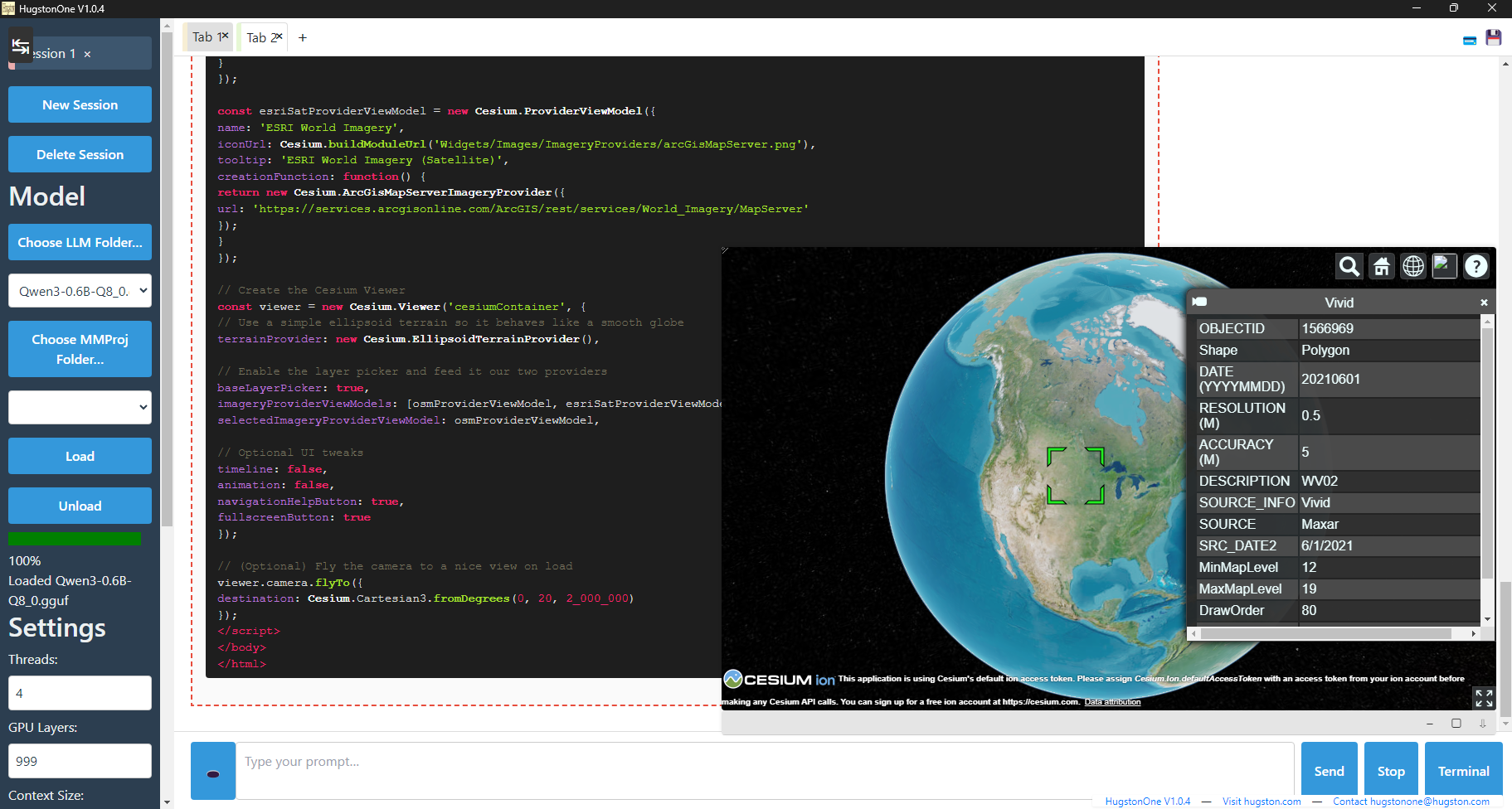Delete the current session

pos(80,154)
